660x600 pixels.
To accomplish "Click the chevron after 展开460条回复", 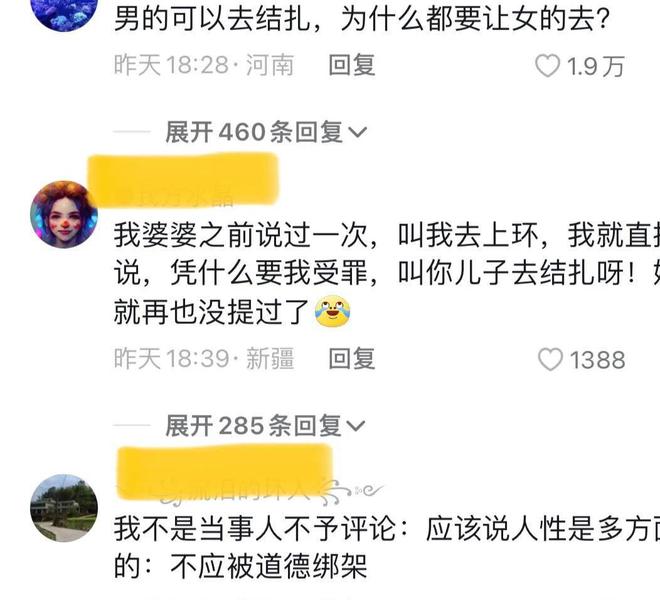I will [358, 133].
